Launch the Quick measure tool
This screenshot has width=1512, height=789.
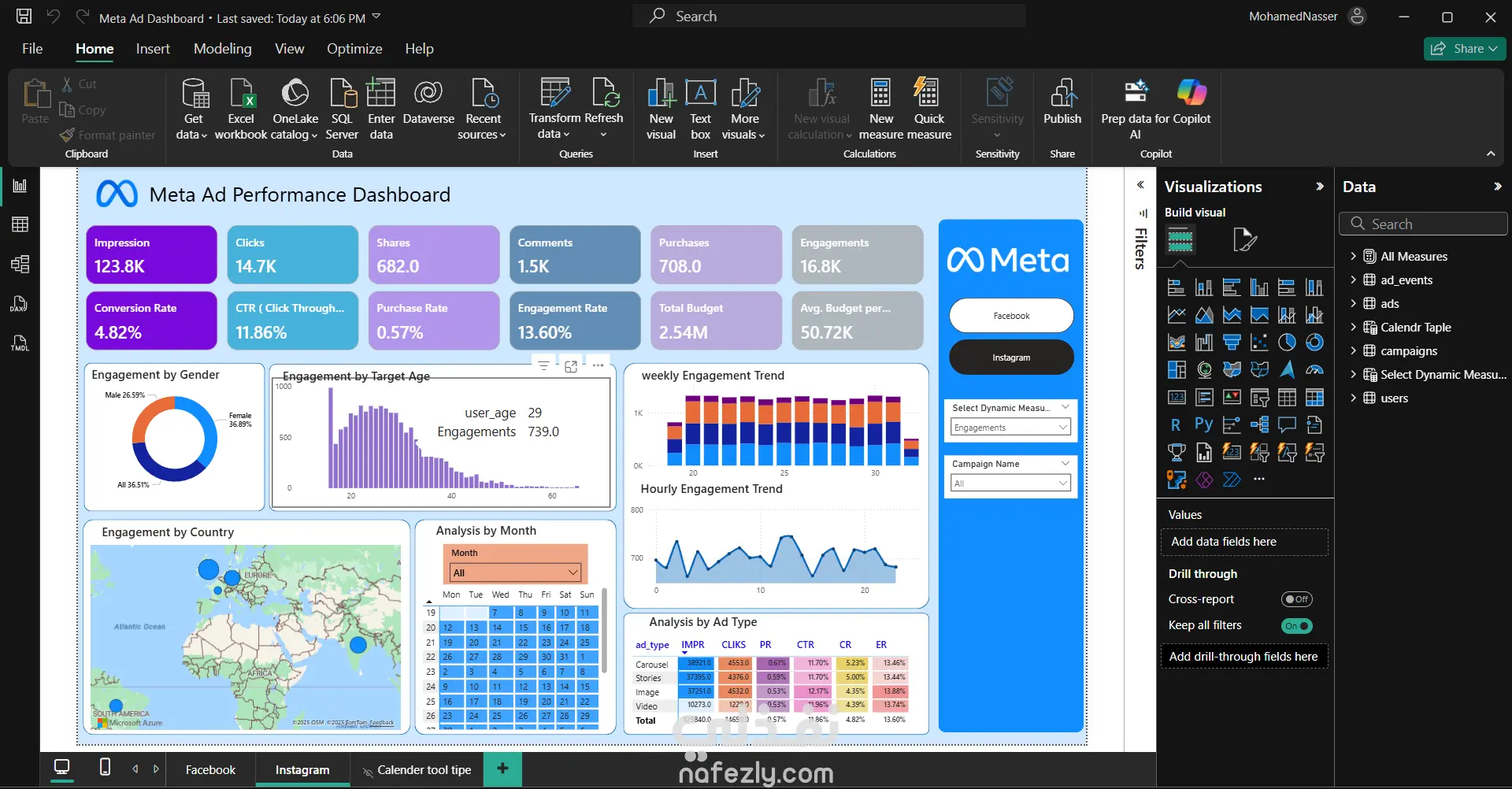click(x=928, y=109)
